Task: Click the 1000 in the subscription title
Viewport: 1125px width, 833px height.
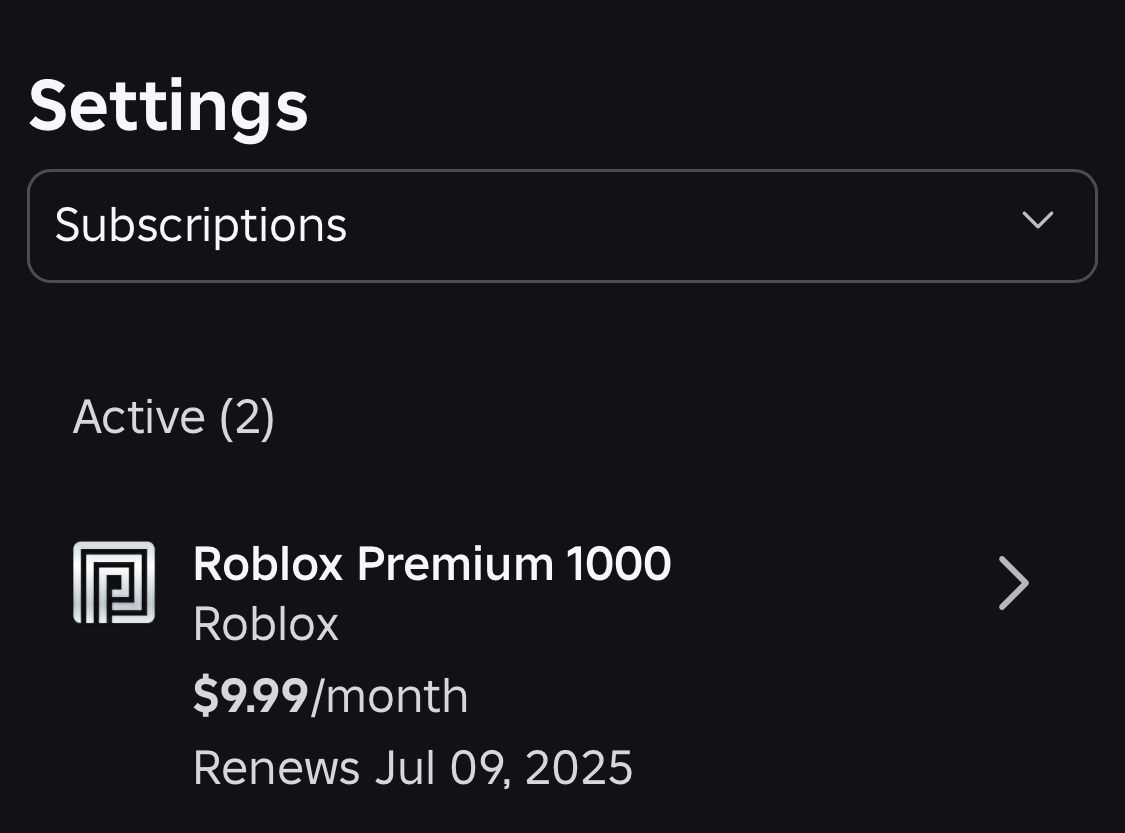Action: (x=619, y=564)
